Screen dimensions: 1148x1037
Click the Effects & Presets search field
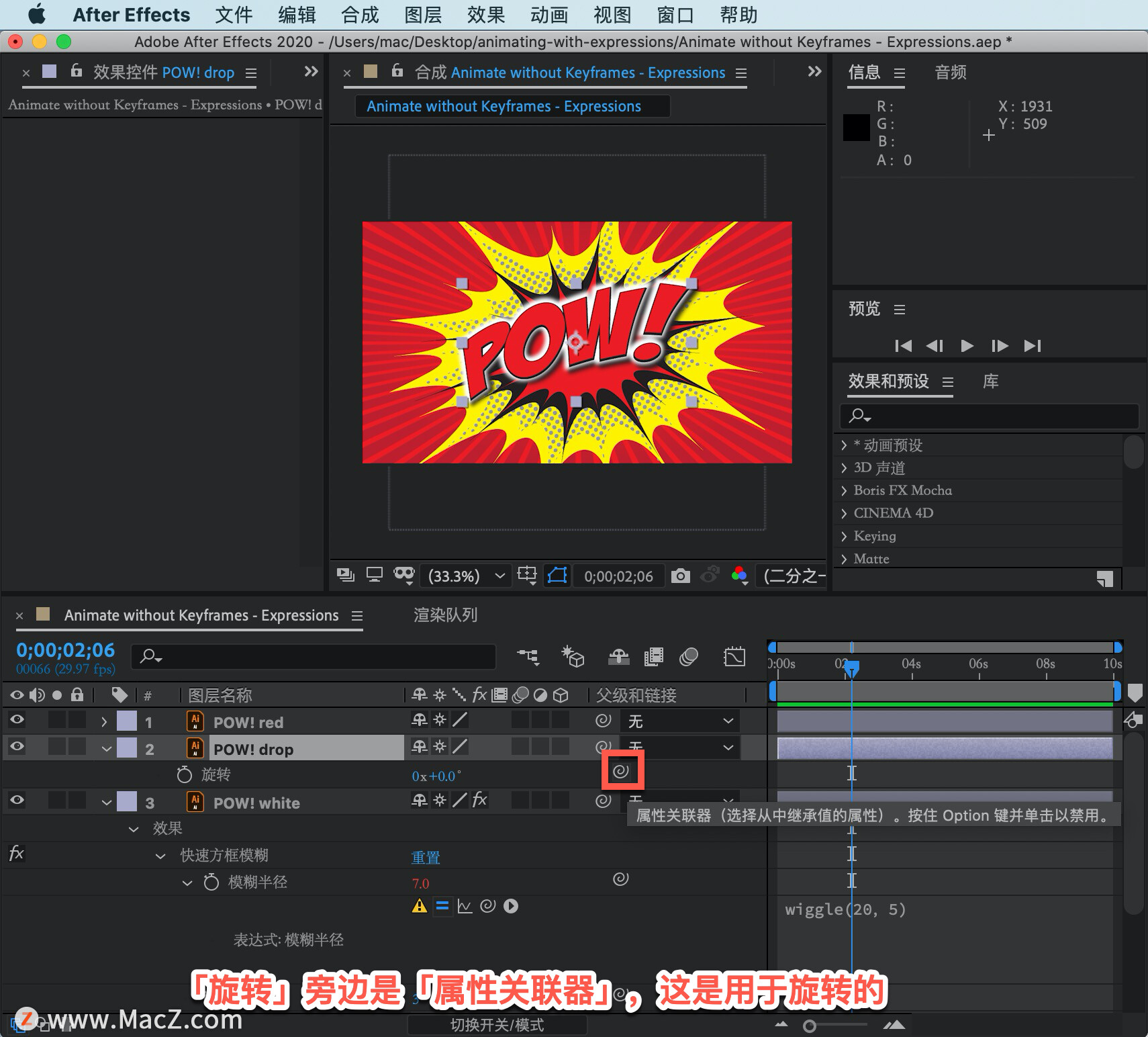tap(990, 416)
